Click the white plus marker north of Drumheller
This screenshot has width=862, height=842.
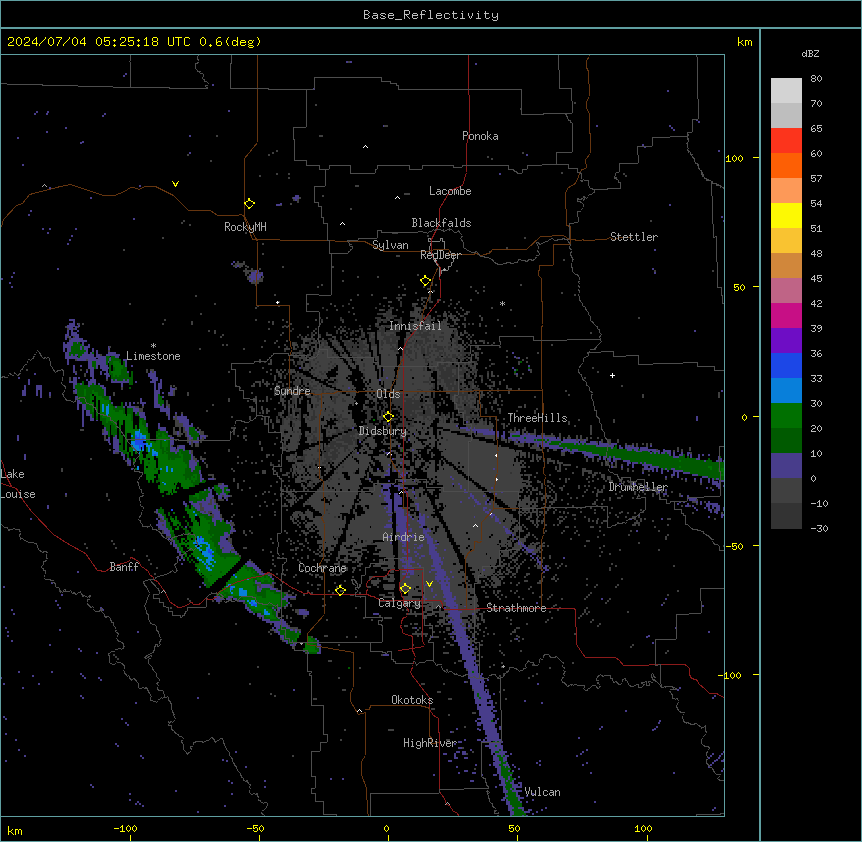[x=612, y=375]
